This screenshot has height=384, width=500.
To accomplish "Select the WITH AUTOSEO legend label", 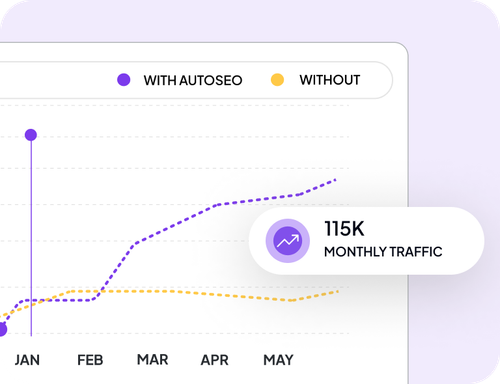I will 193,80.
